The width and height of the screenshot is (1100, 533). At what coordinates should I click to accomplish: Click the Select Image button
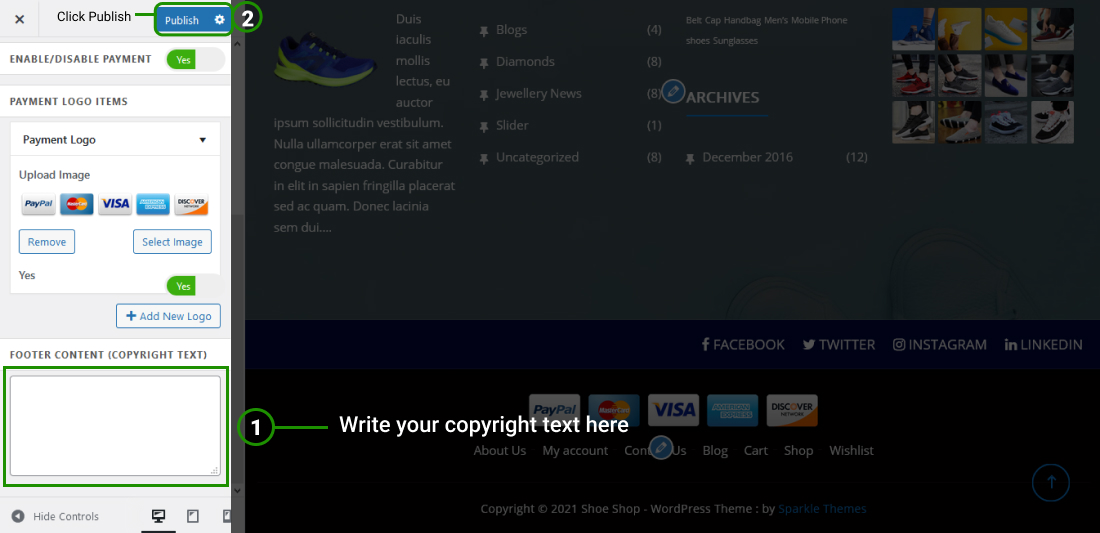coord(172,242)
